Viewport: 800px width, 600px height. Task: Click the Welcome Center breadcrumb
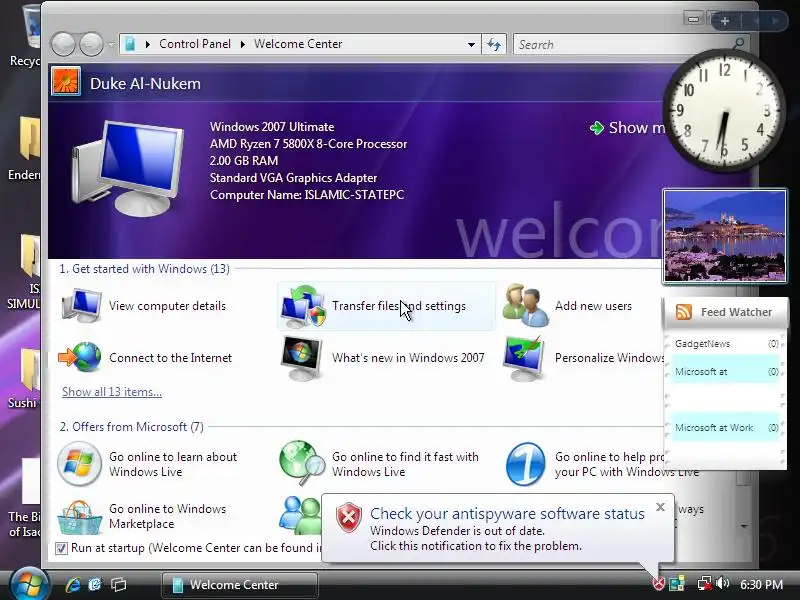[298, 44]
